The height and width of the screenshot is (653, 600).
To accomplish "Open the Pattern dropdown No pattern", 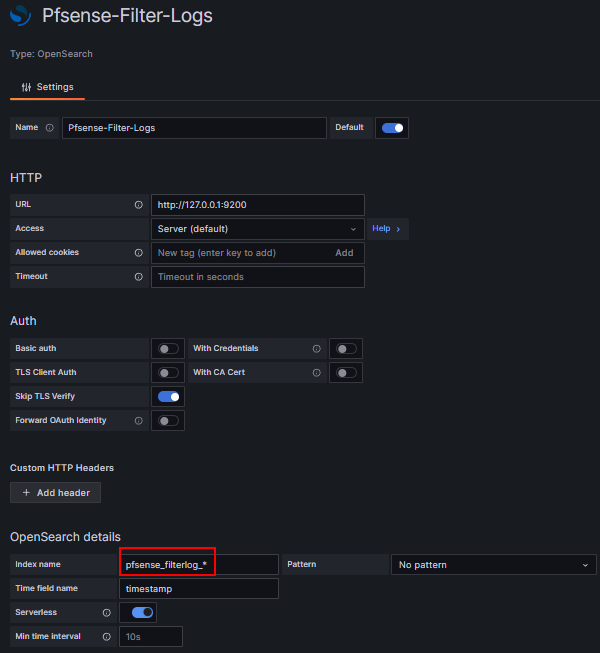I will [494, 565].
